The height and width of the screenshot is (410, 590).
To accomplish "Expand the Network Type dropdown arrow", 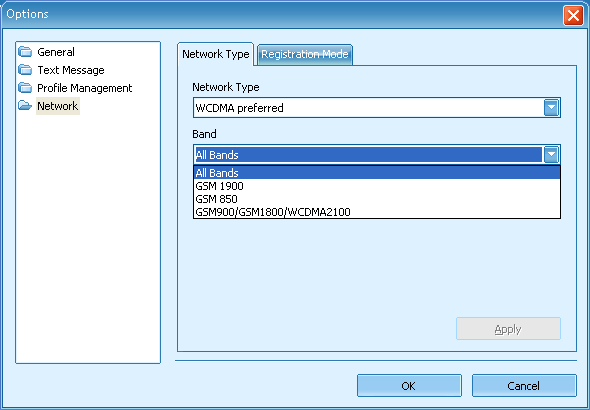I will coord(551,108).
